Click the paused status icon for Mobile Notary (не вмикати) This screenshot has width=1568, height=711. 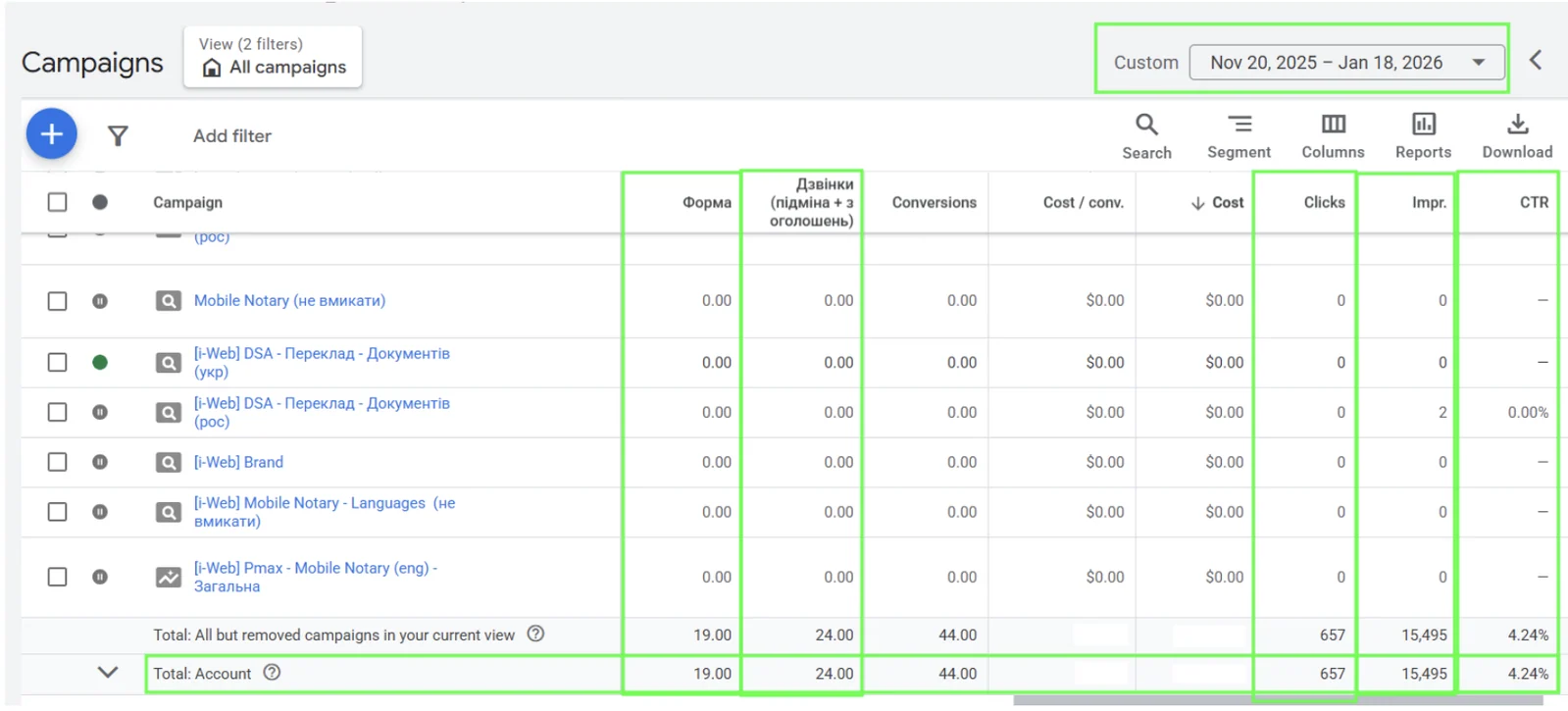(100, 301)
